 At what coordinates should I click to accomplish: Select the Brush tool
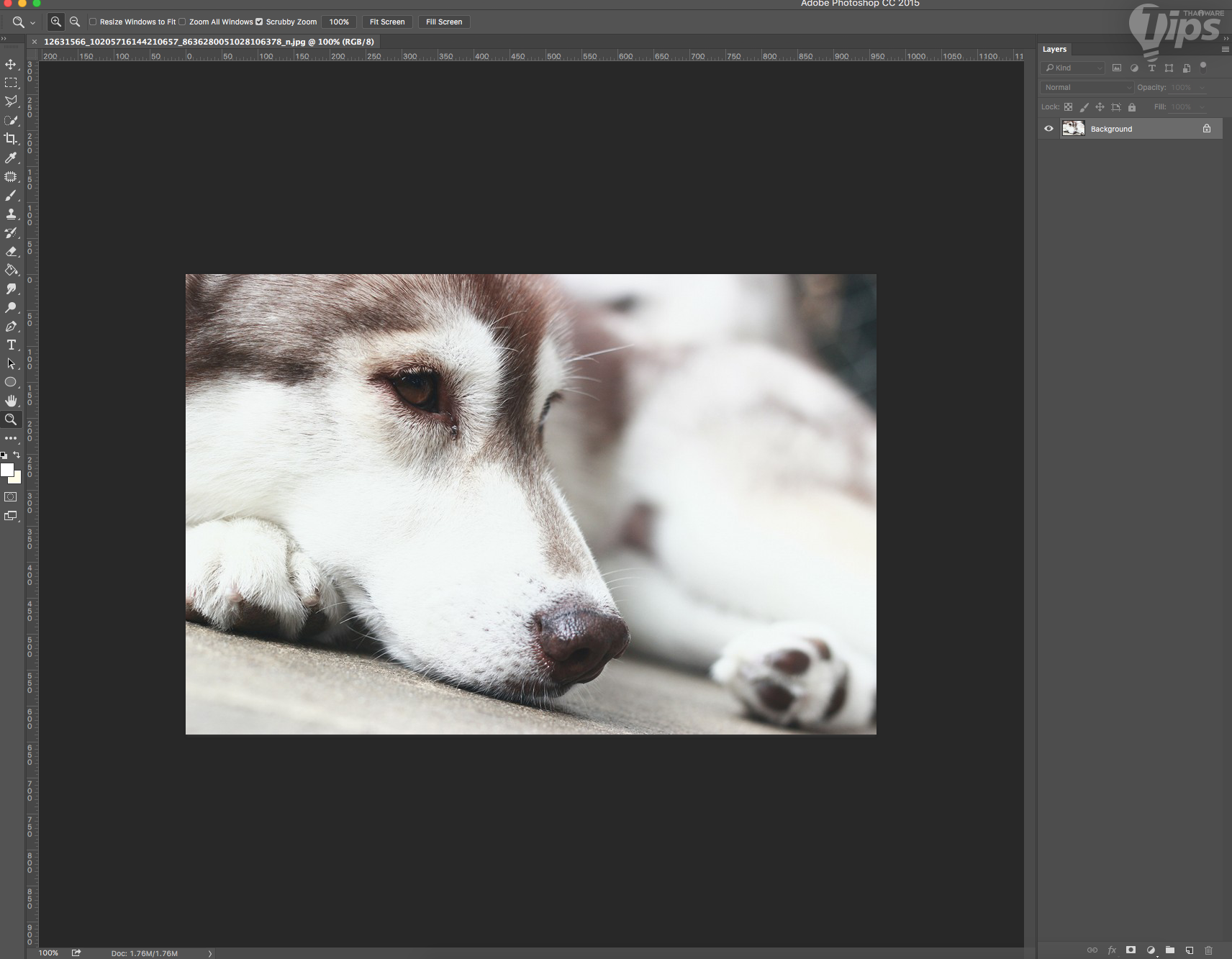click(11, 195)
